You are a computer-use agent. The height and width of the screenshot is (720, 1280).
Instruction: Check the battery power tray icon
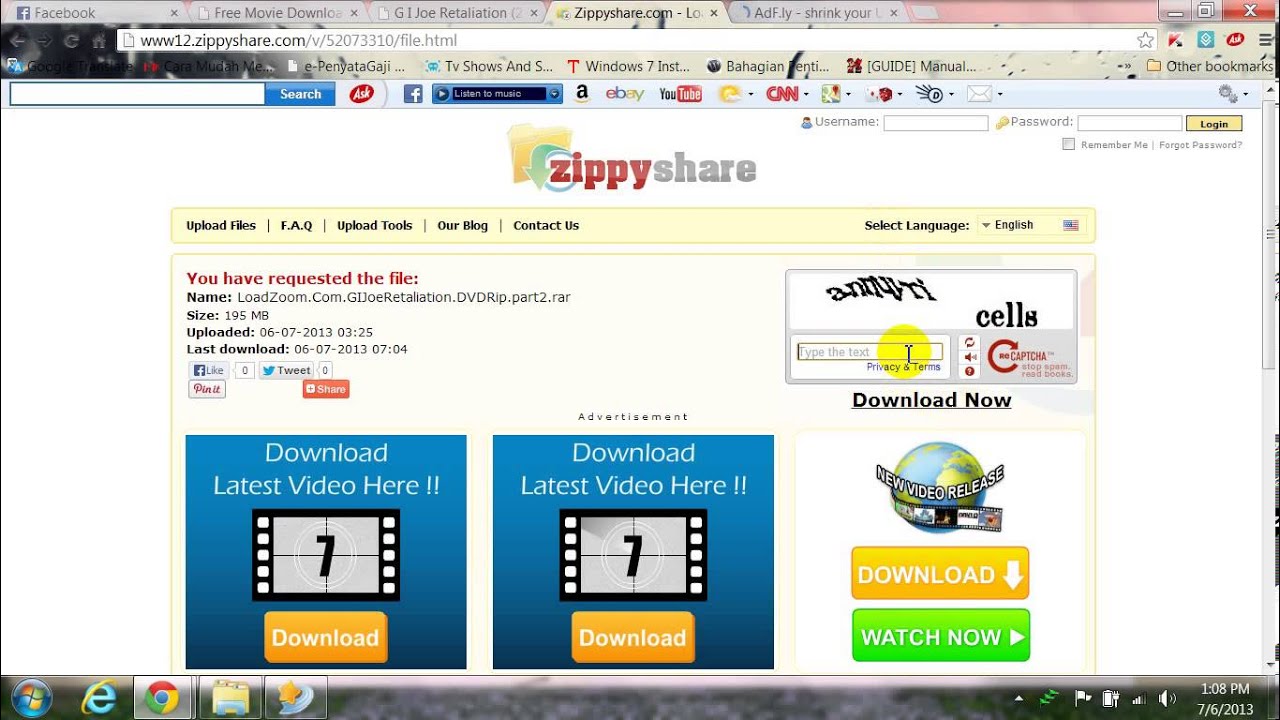1110,698
